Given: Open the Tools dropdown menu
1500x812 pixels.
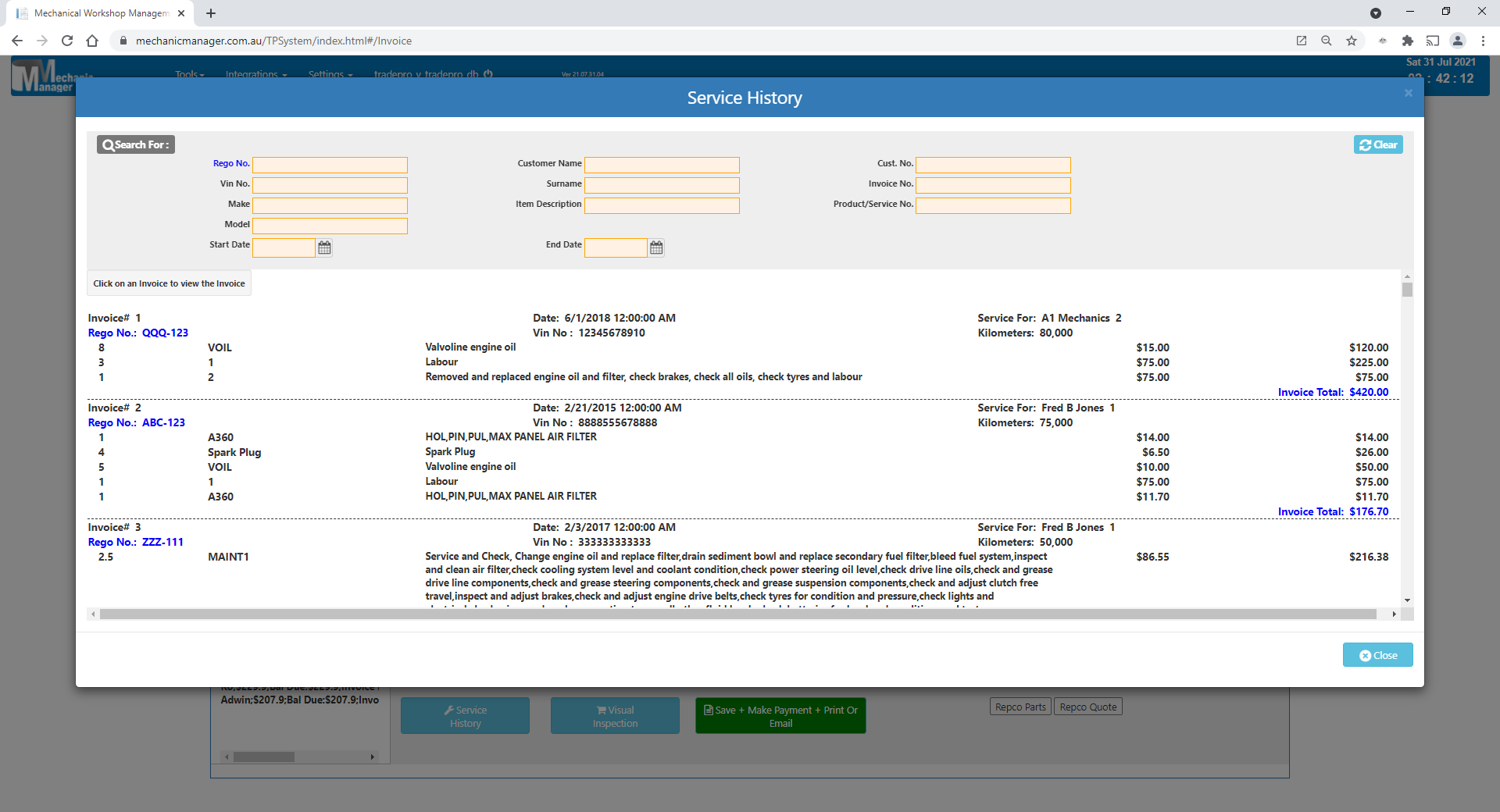Looking at the screenshot, I should [189, 74].
